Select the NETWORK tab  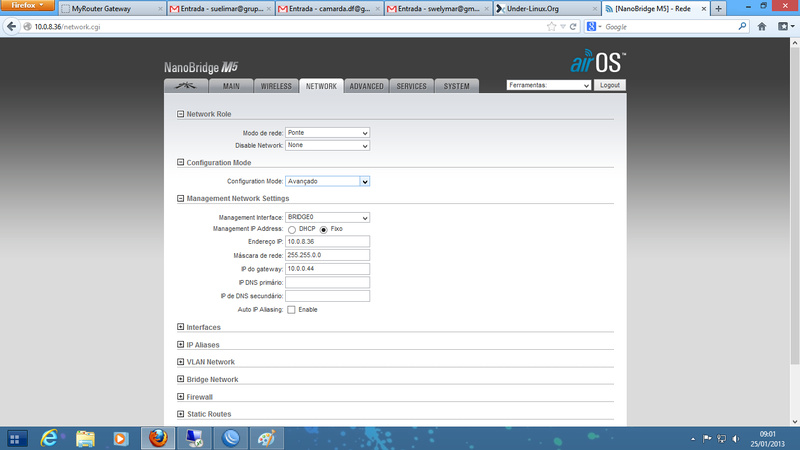(x=321, y=86)
